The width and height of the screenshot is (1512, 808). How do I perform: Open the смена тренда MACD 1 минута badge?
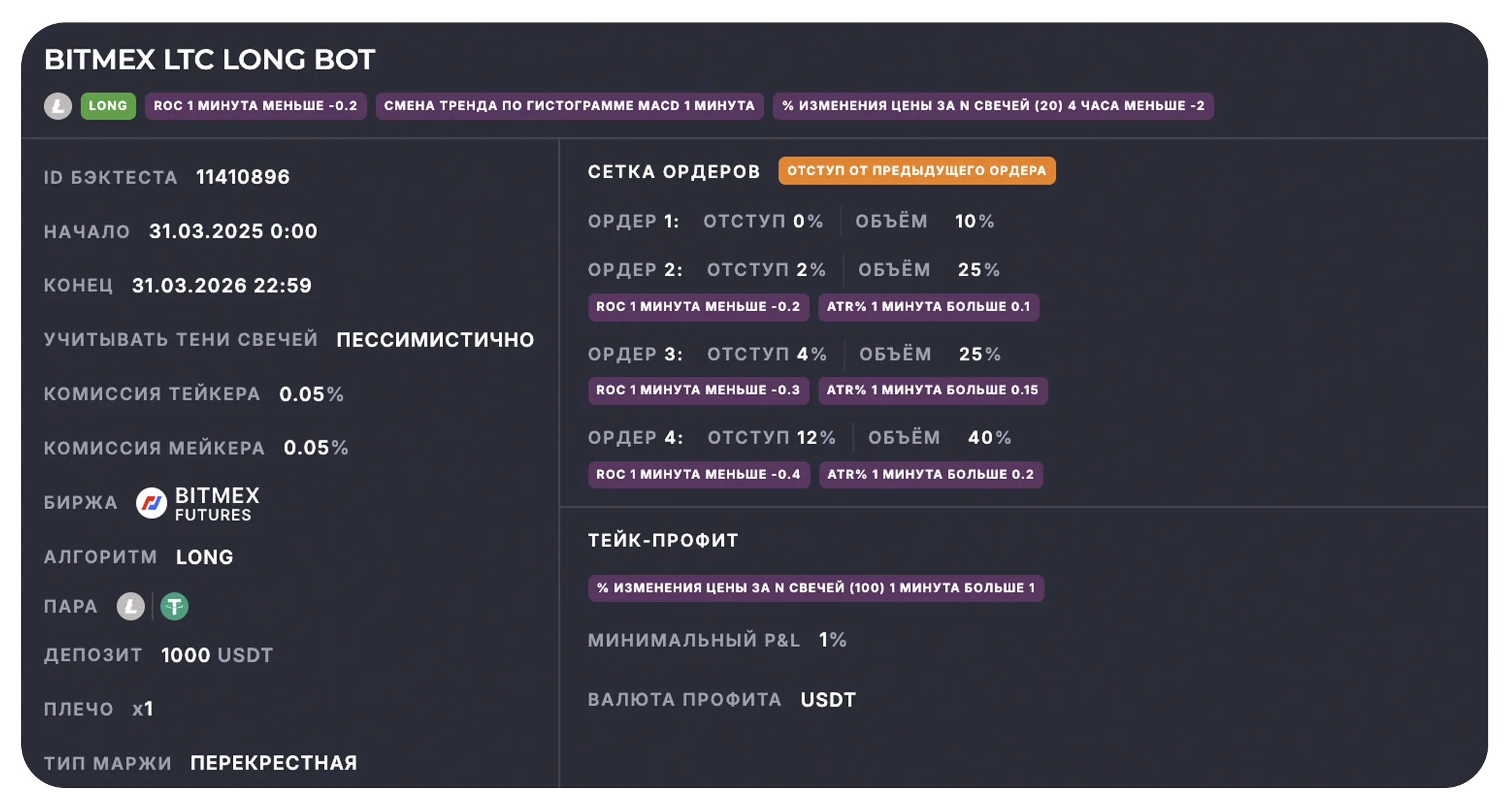point(568,106)
